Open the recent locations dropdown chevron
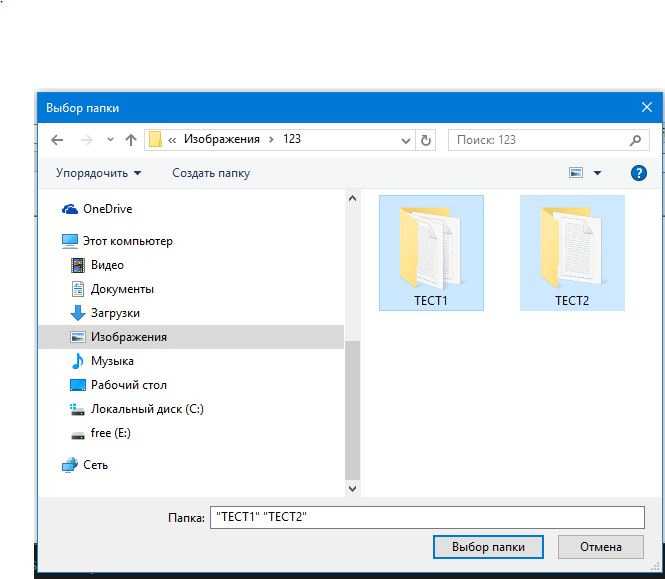This screenshot has height=579, width=665. pyautogui.click(x=110, y=140)
